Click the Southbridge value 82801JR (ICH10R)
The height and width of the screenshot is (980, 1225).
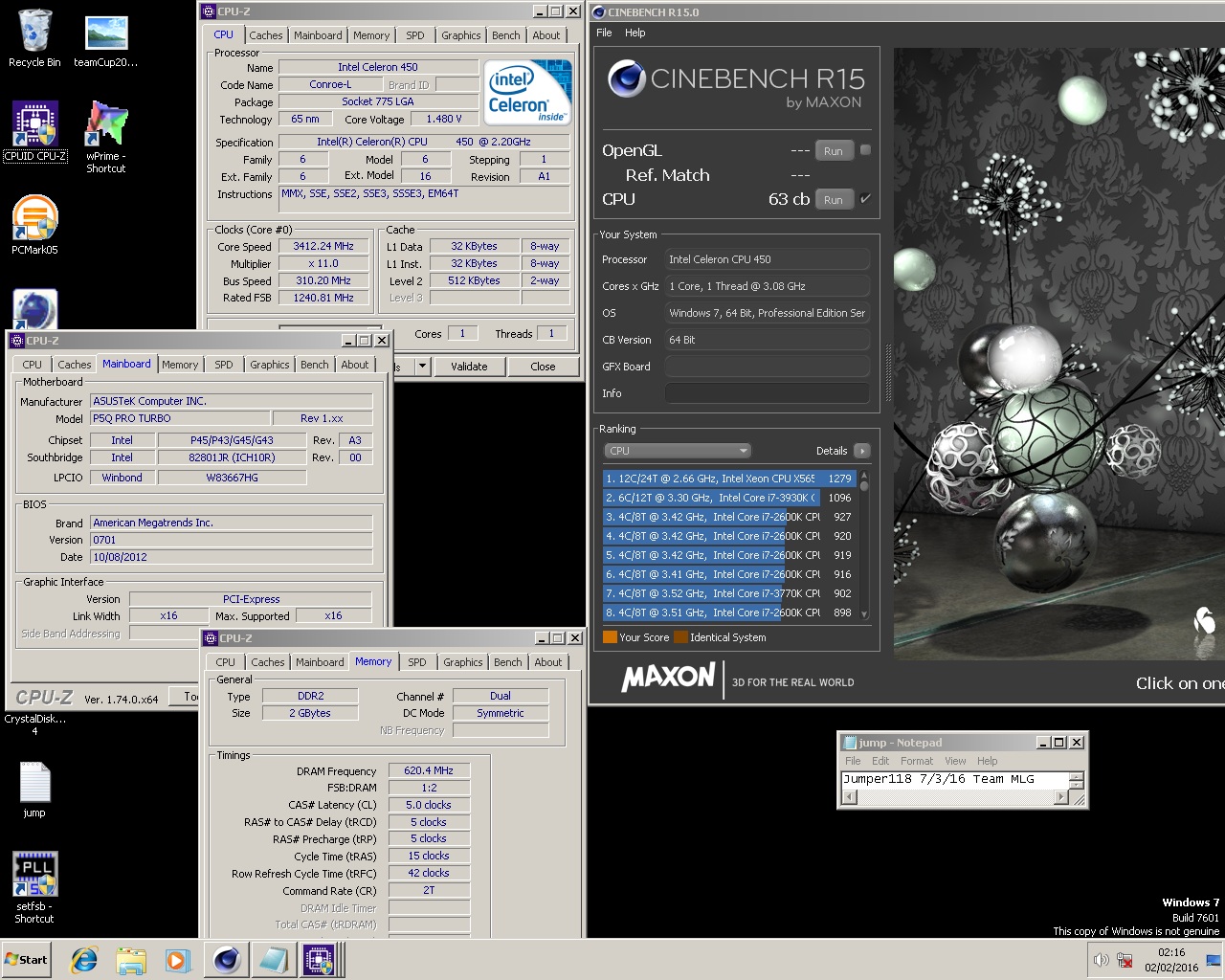pyautogui.click(x=232, y=457)
